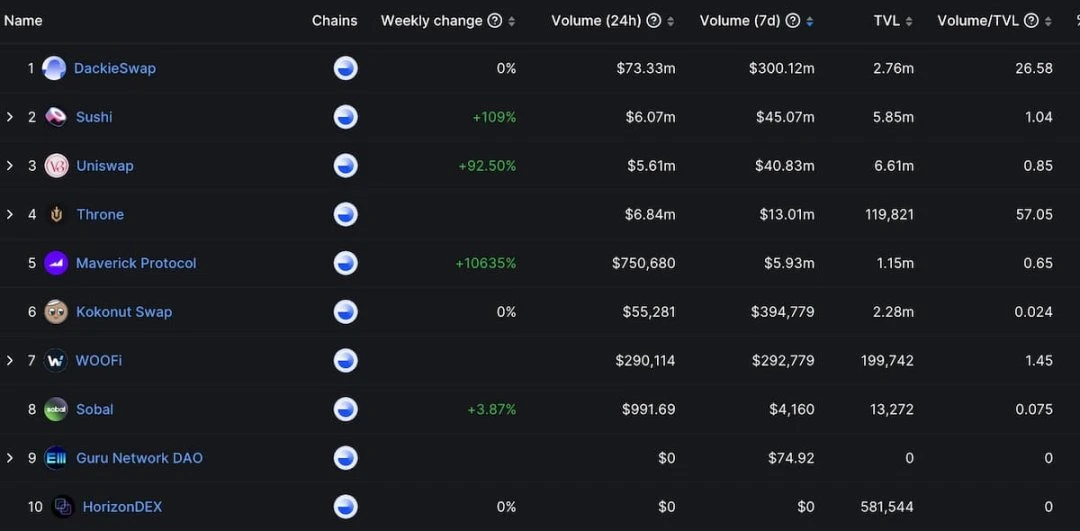The width and height of the screenshot is (1080, 531).
Task: Click the Throne protocol logo icon
Action: click(x=56, y=214)
